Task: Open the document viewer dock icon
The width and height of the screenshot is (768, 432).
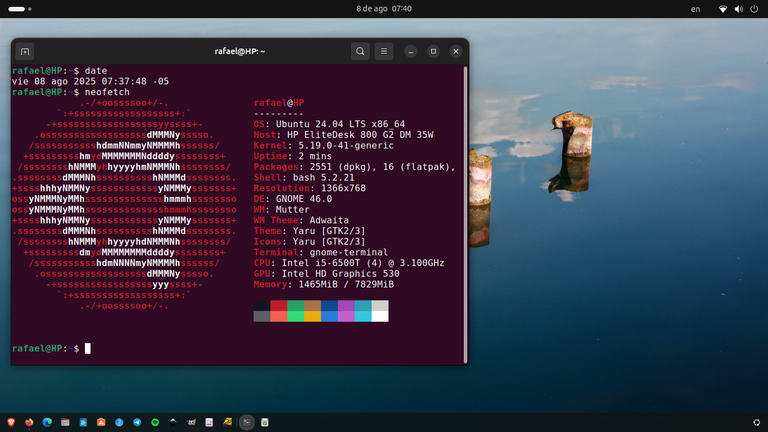Action: [x=209, y=422]
